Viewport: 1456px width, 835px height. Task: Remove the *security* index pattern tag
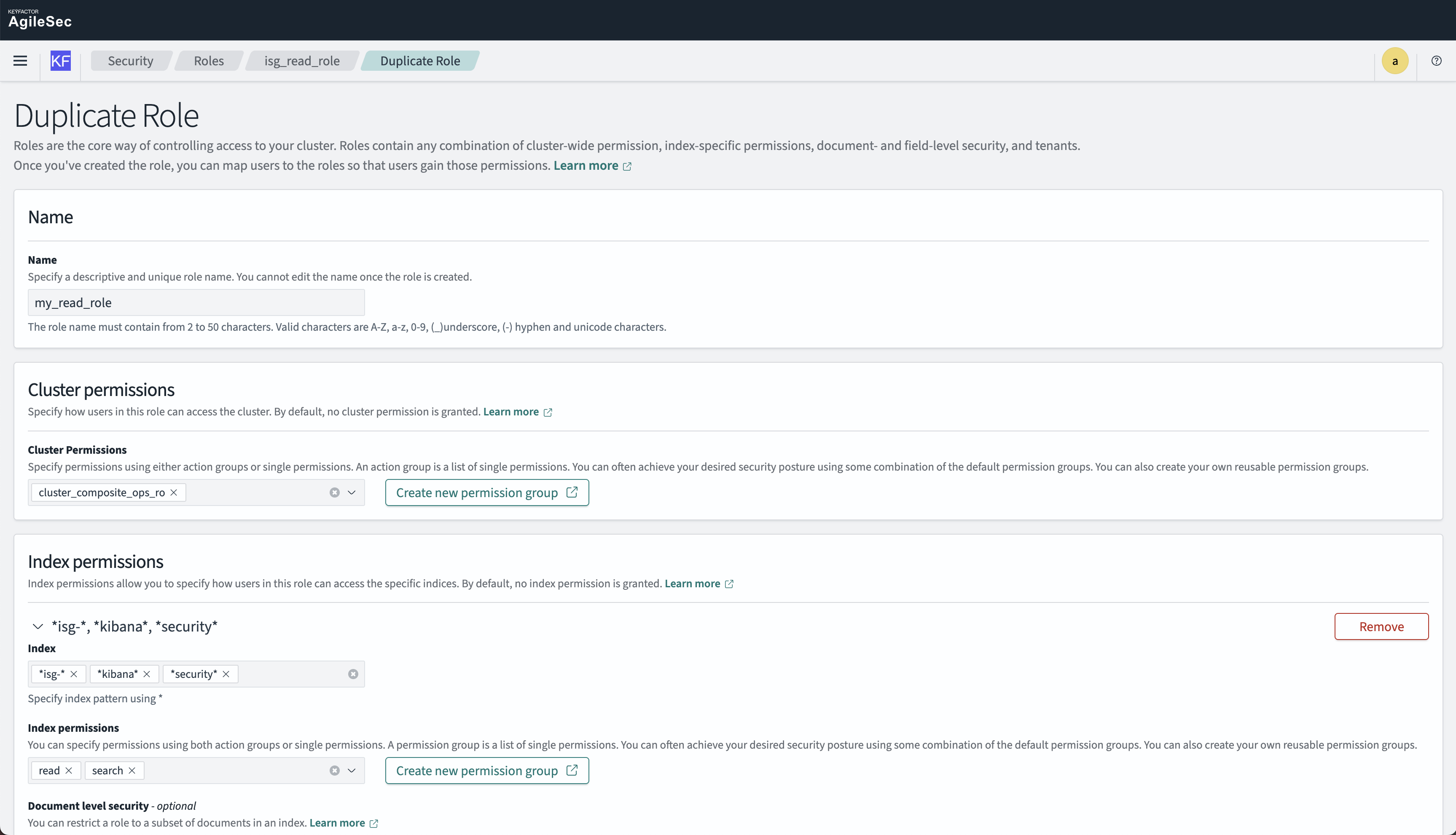click(x=226, y=674)
